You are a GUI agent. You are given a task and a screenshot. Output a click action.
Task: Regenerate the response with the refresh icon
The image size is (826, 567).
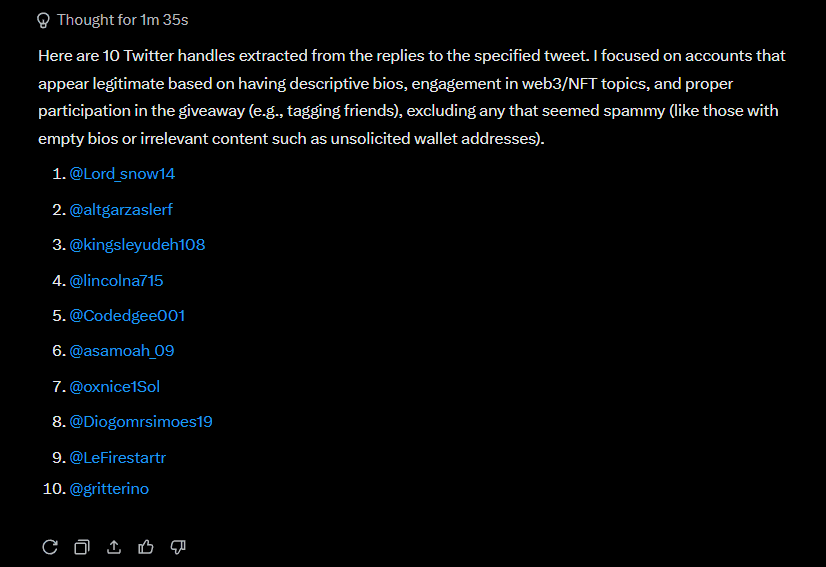pyautogui.click(x=49, y=547)
